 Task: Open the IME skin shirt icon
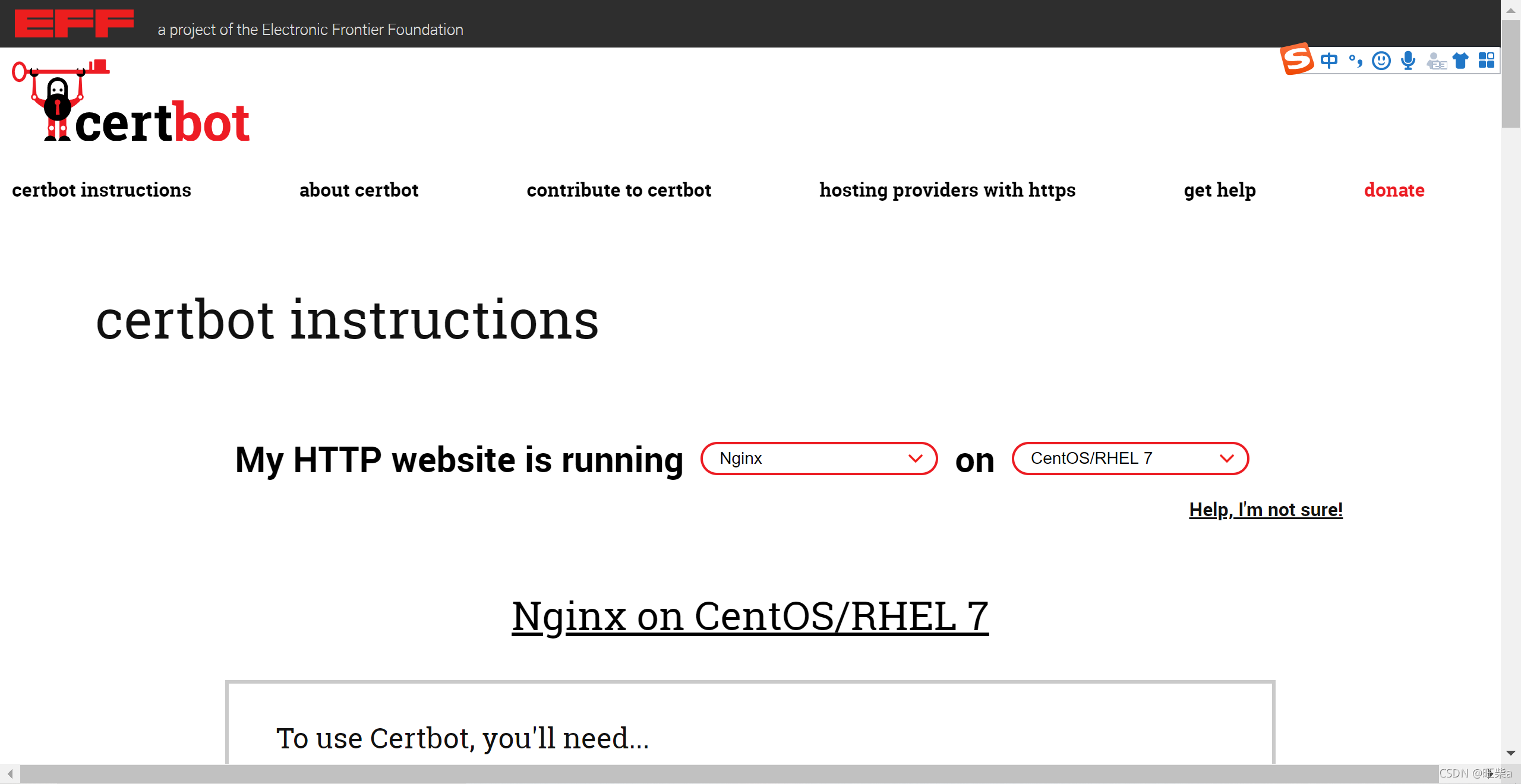coord(1460,60)
